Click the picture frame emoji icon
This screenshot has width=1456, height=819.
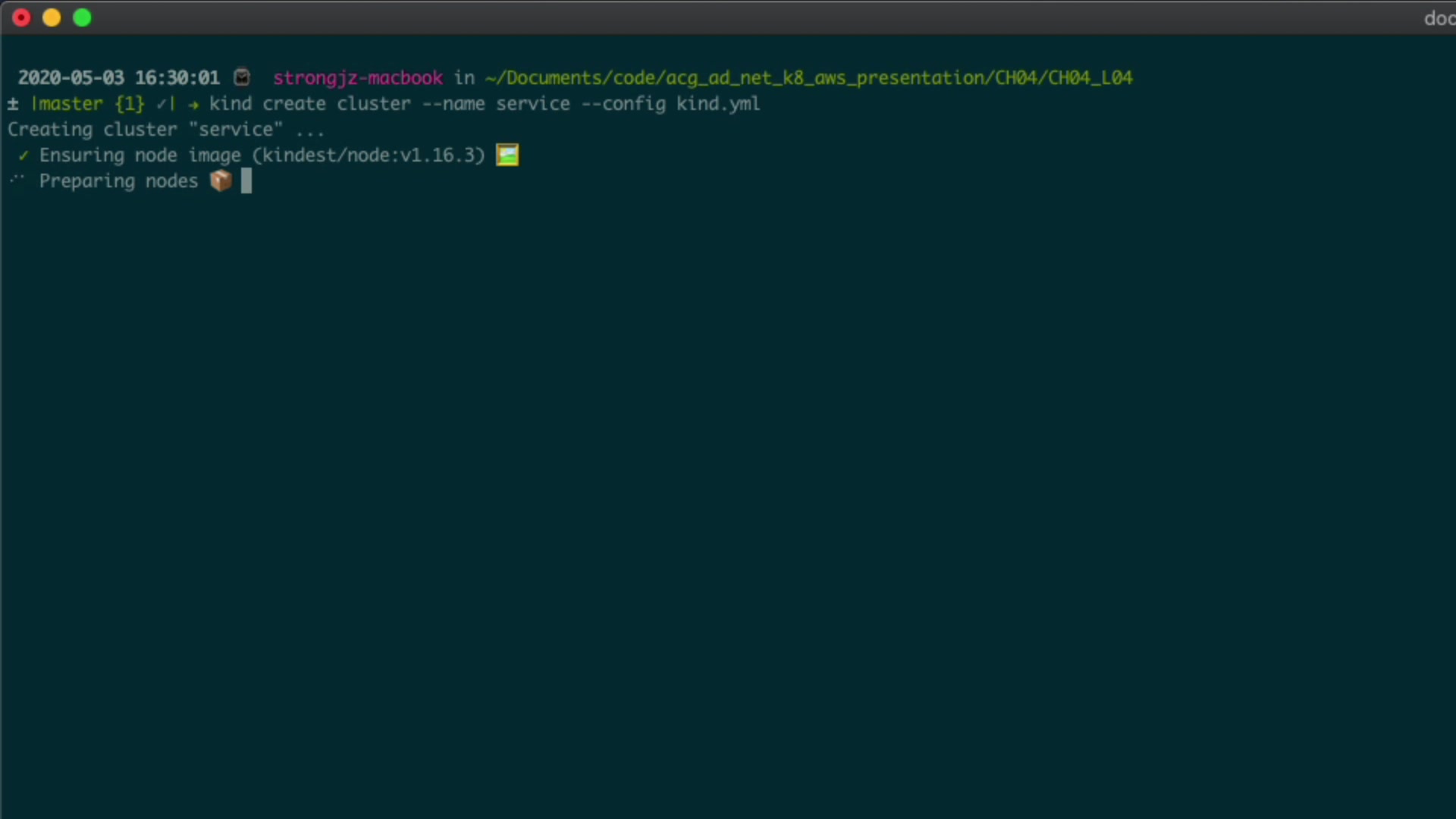coord(507,155)
